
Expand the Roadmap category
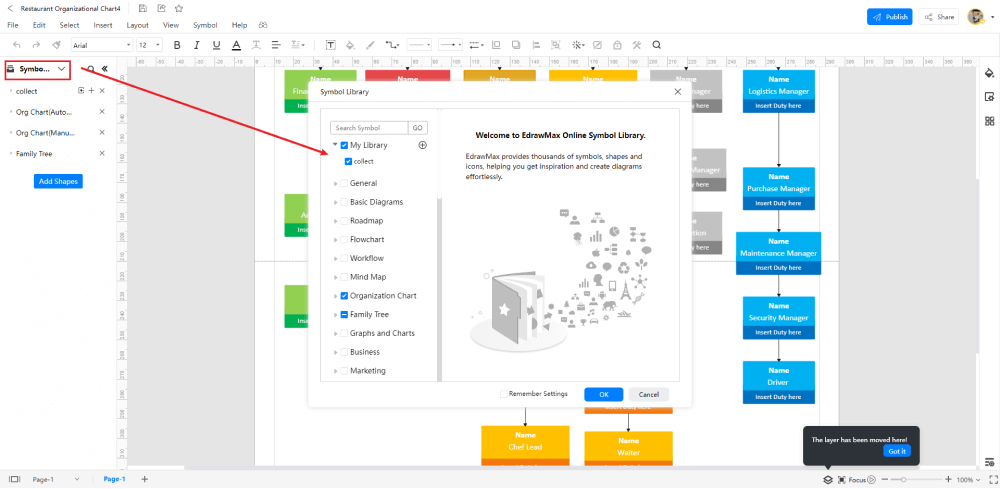pos(336,221)
